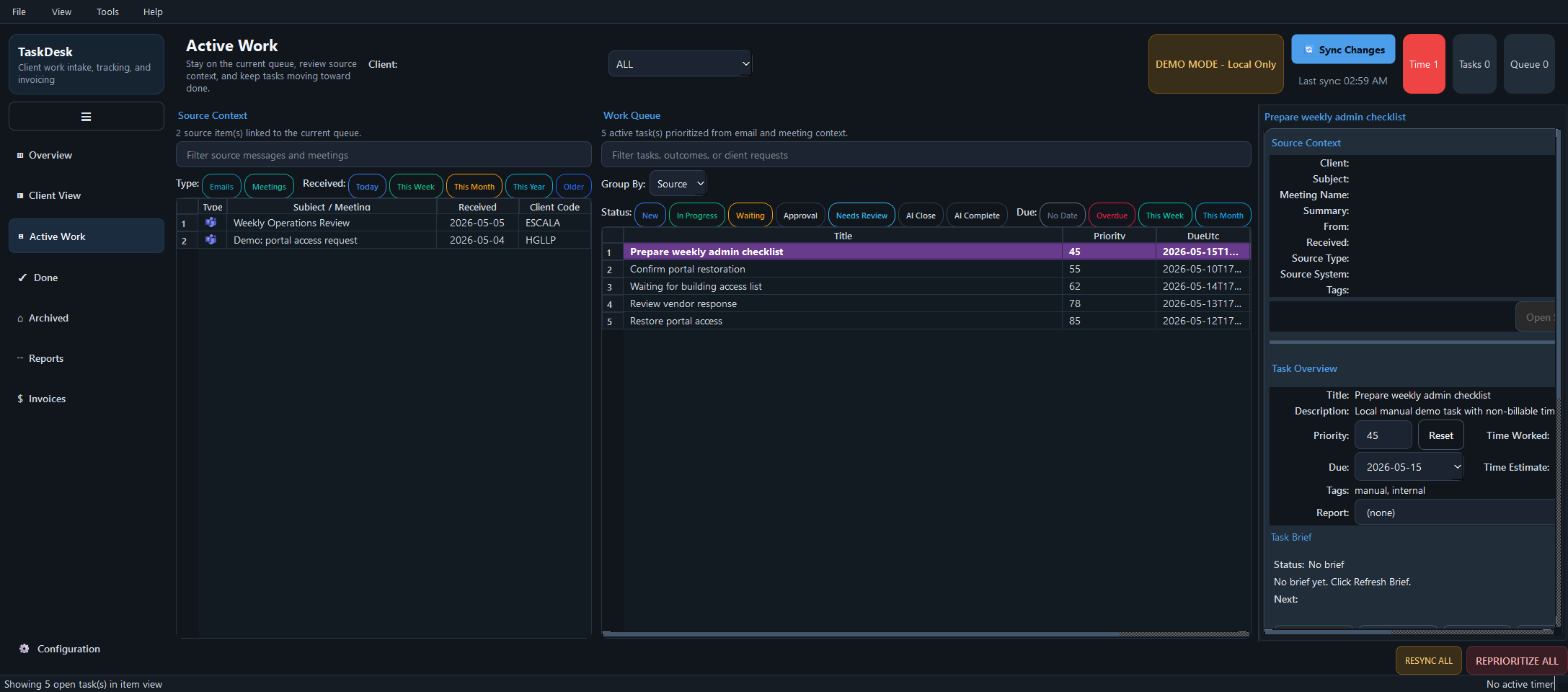The width and height of the screenshot is (1568, 692).
Task: Toggle the Needs Review status filter
Action: pyautogui.click(x=861, y=215)
